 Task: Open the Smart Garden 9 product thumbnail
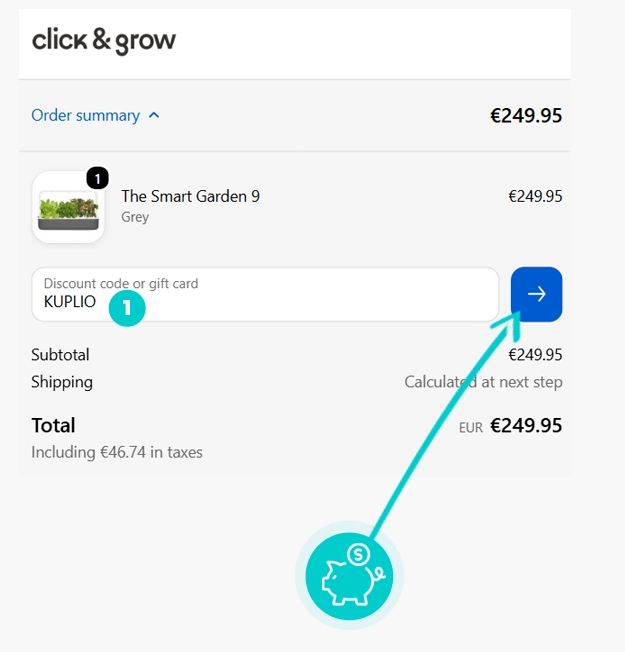[68, 207]
